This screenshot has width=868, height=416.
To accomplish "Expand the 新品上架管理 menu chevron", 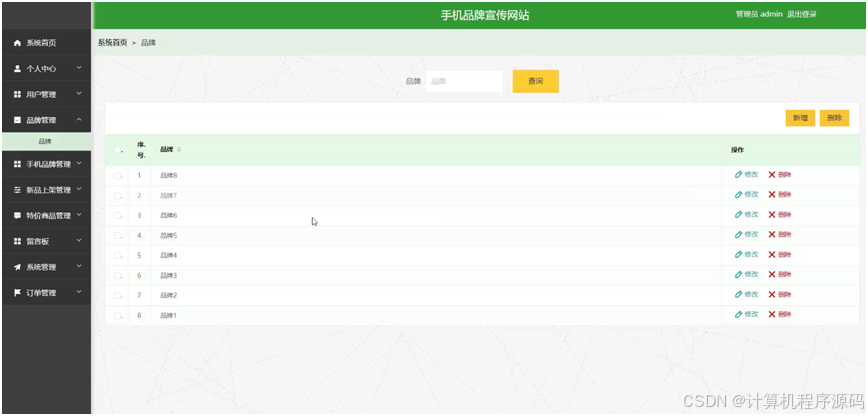I will coord(79,189).
